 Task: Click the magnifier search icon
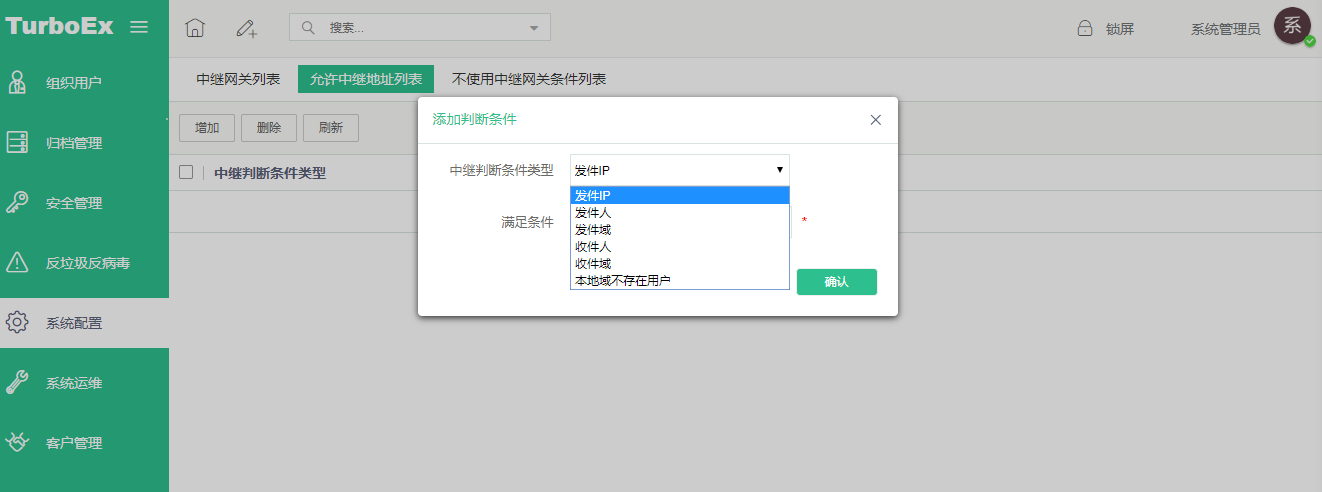[x=308, y=28]
